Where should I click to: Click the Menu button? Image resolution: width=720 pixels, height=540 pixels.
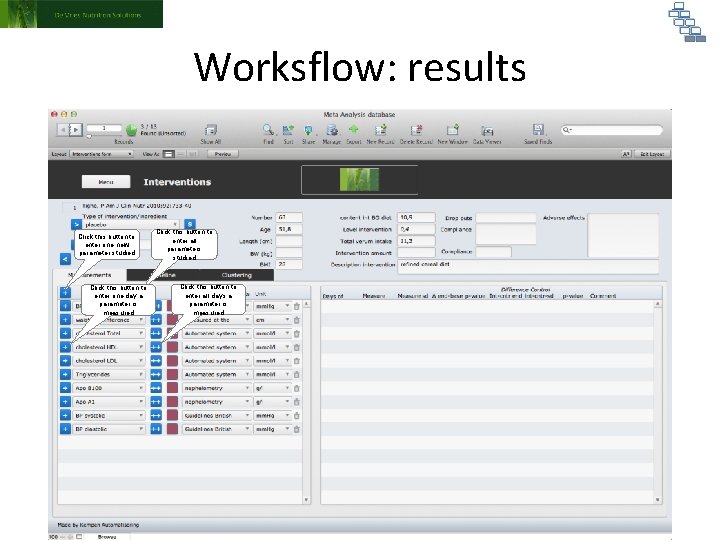106,182
